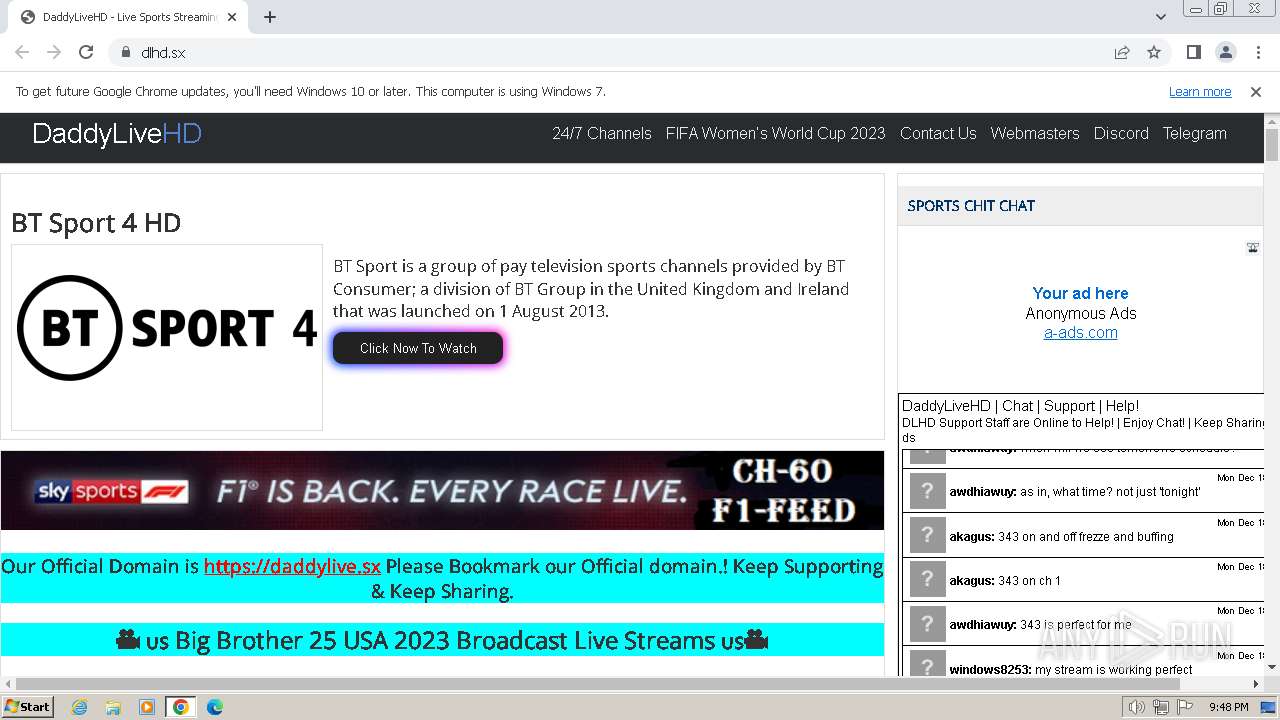Viewport: 1280px width, 720px height.
Task: Click small ad info icon in chat panel
Action: [x=1252, y=247]
